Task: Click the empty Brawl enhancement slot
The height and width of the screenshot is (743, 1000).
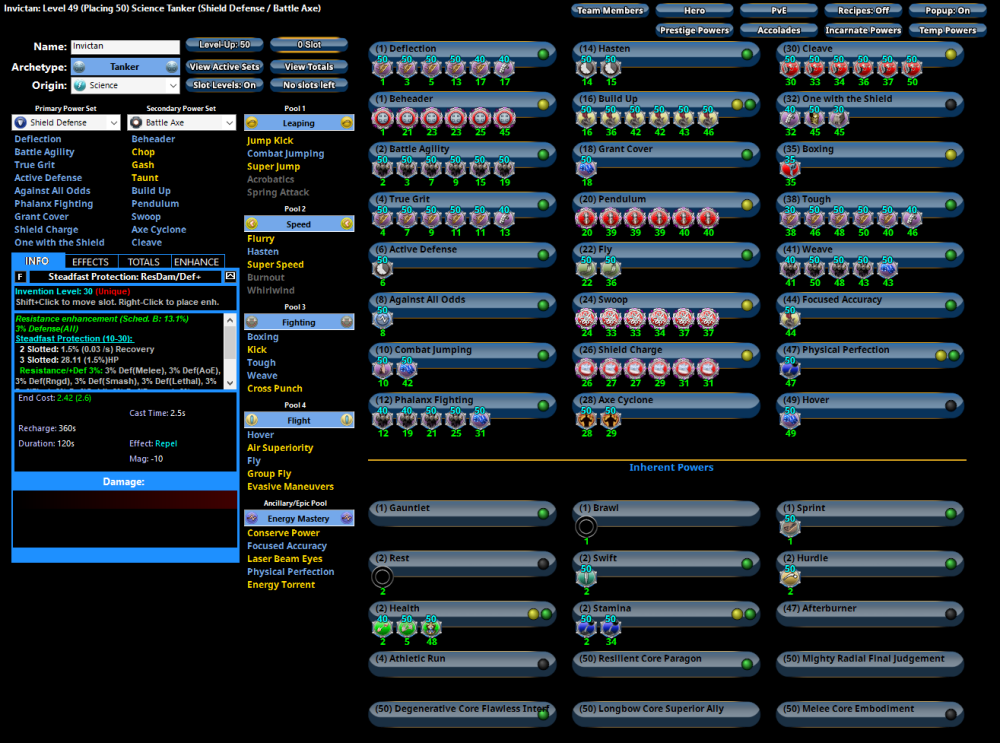Action: 586,527
